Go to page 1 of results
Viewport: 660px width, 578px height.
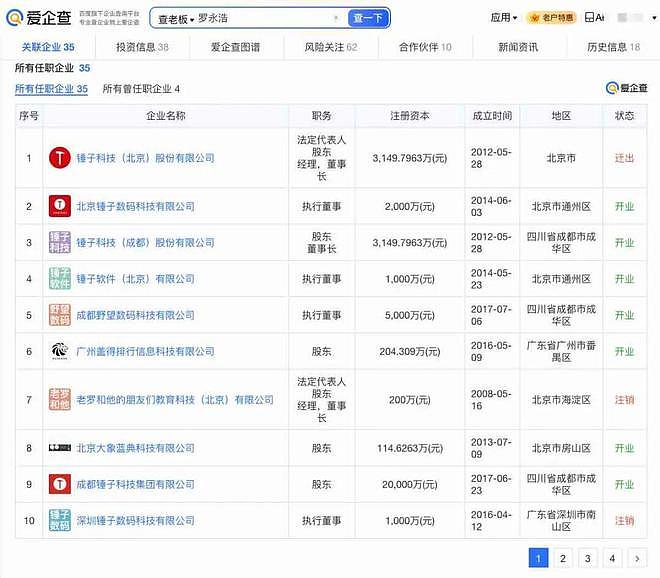pos(538,558)
